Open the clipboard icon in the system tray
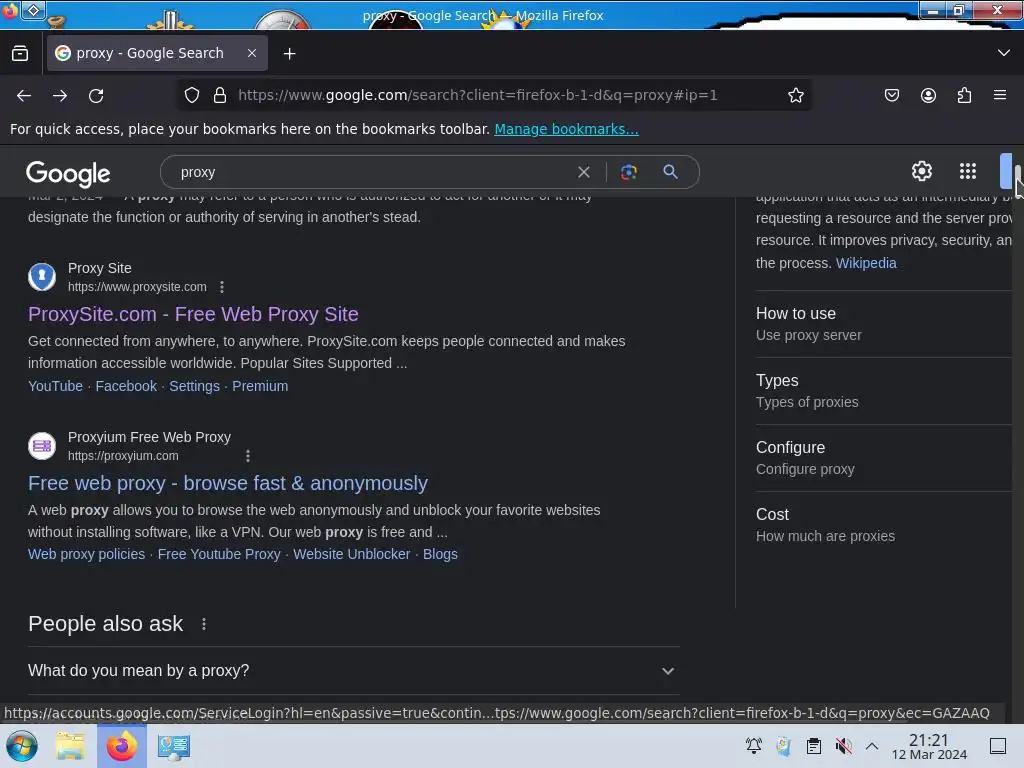The width and height of the screenshot is (1024, 768). 814,746
